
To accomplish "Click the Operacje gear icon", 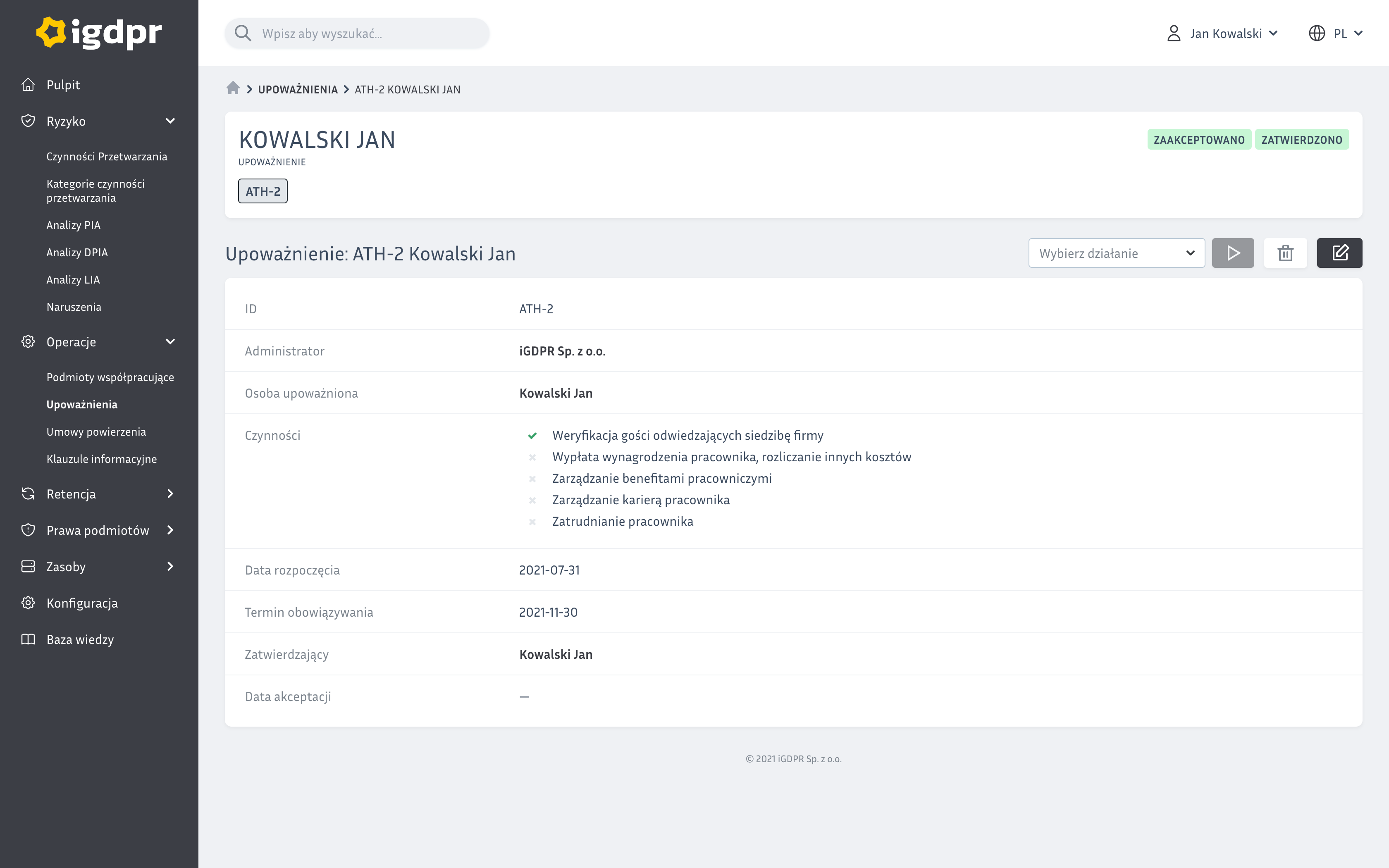I will pyautogui.click(x=28, y=341).
